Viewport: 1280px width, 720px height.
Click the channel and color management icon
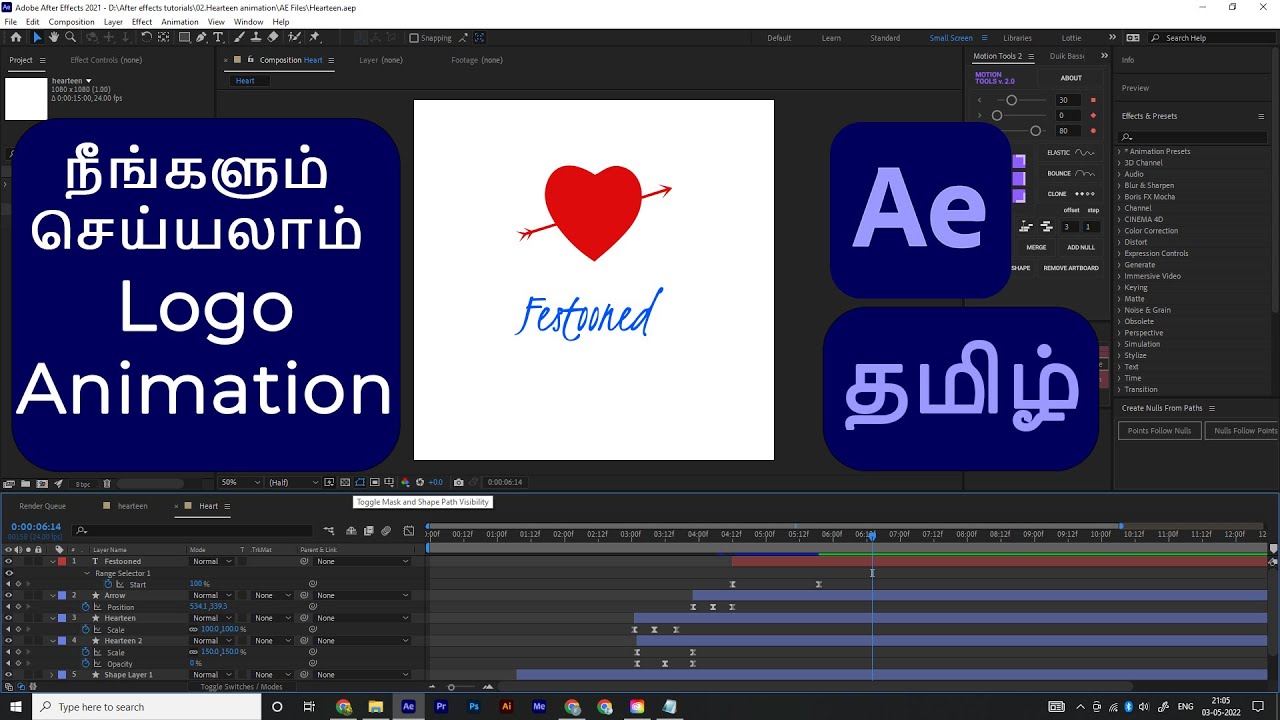(x=405, y=482)
